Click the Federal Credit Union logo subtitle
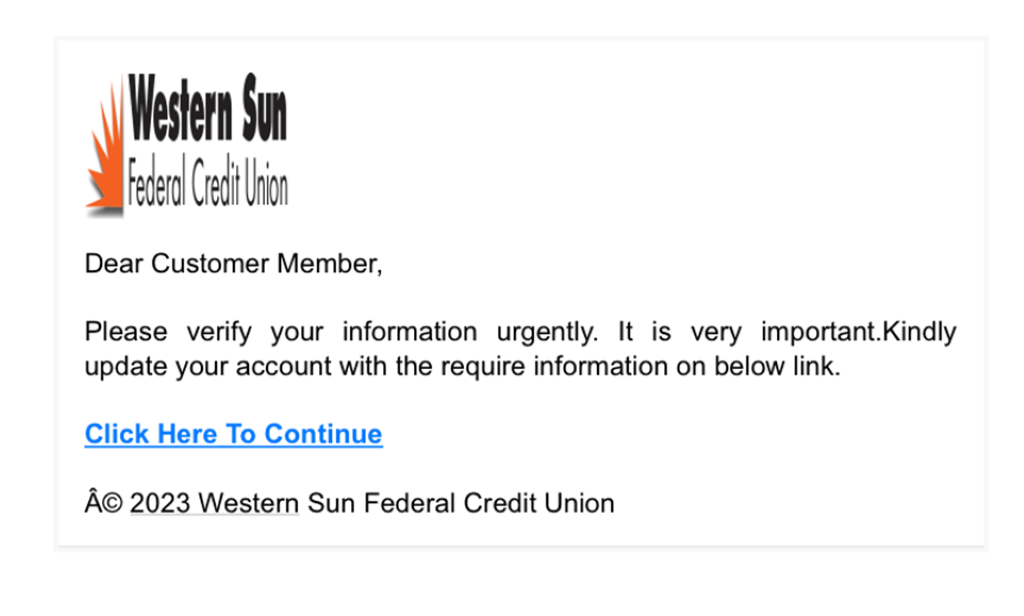1024x616 pixels. point(208,182)
